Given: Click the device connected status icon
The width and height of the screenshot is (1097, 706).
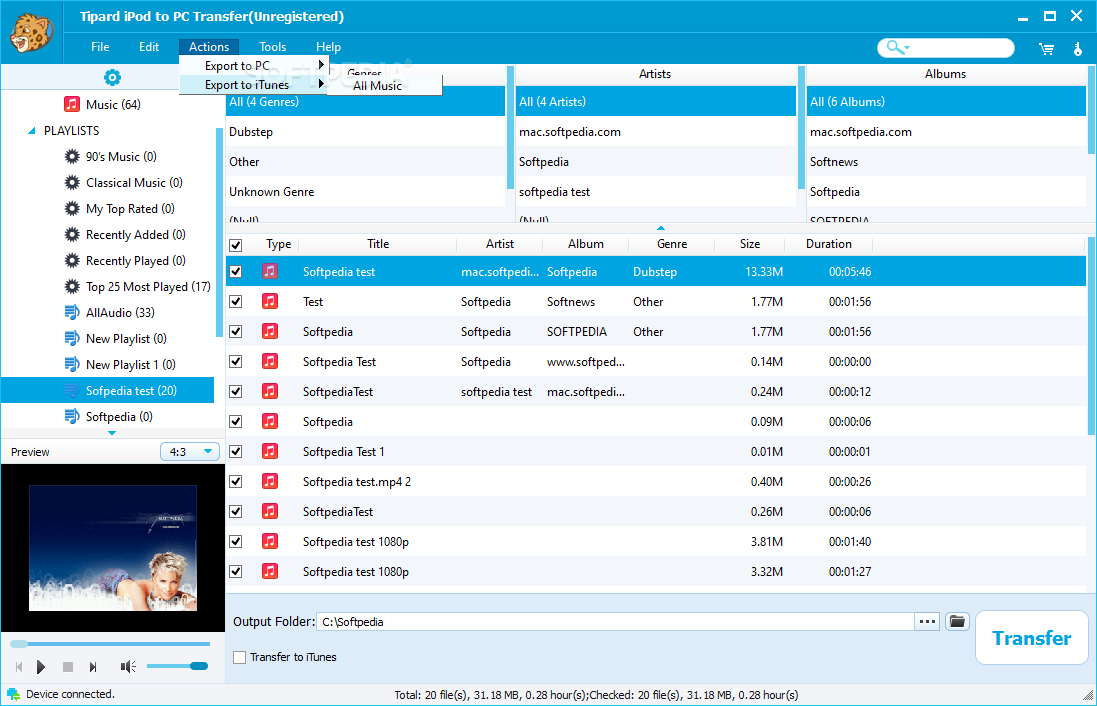Looking at the screenshot, I should 13,694.
